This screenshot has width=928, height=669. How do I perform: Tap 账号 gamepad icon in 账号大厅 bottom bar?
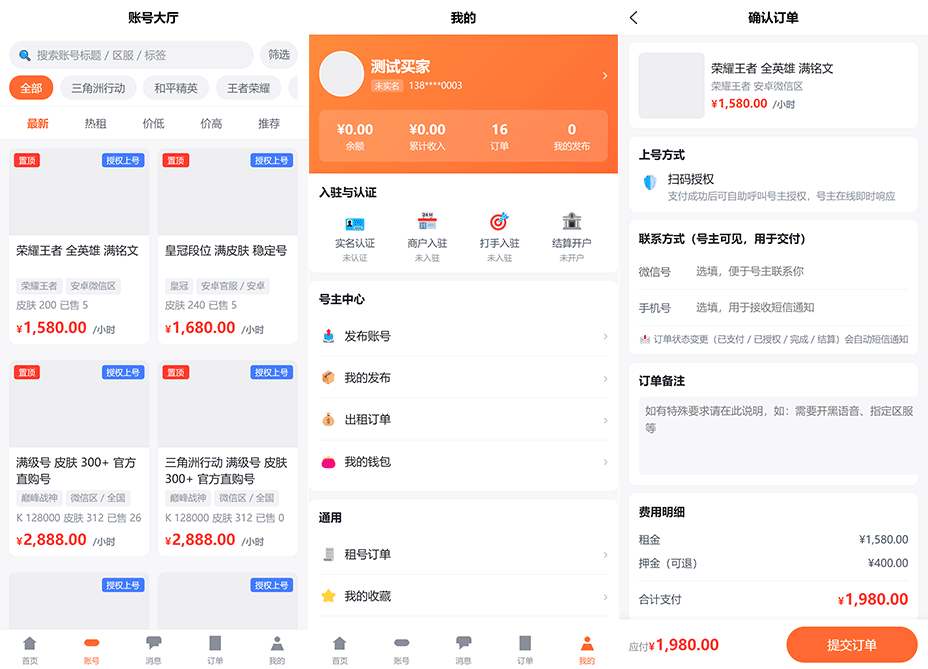(92, 643)
